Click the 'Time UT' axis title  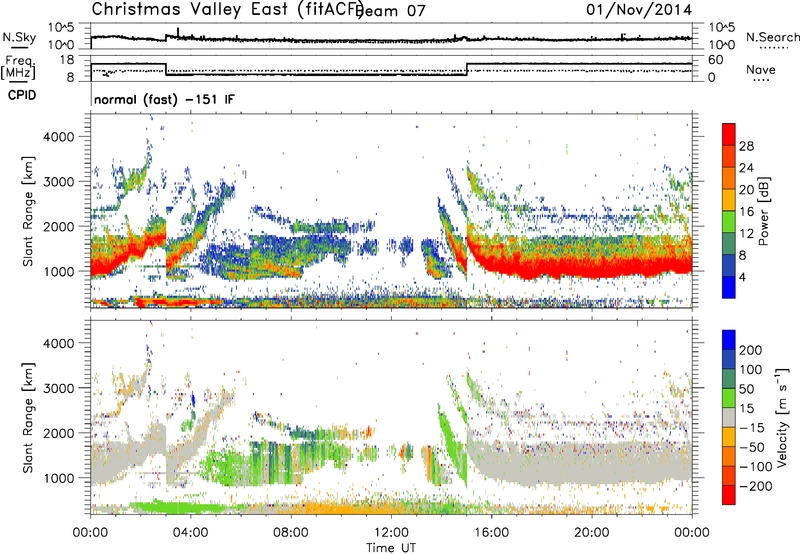pyautogui.click(x=391, y=547)
